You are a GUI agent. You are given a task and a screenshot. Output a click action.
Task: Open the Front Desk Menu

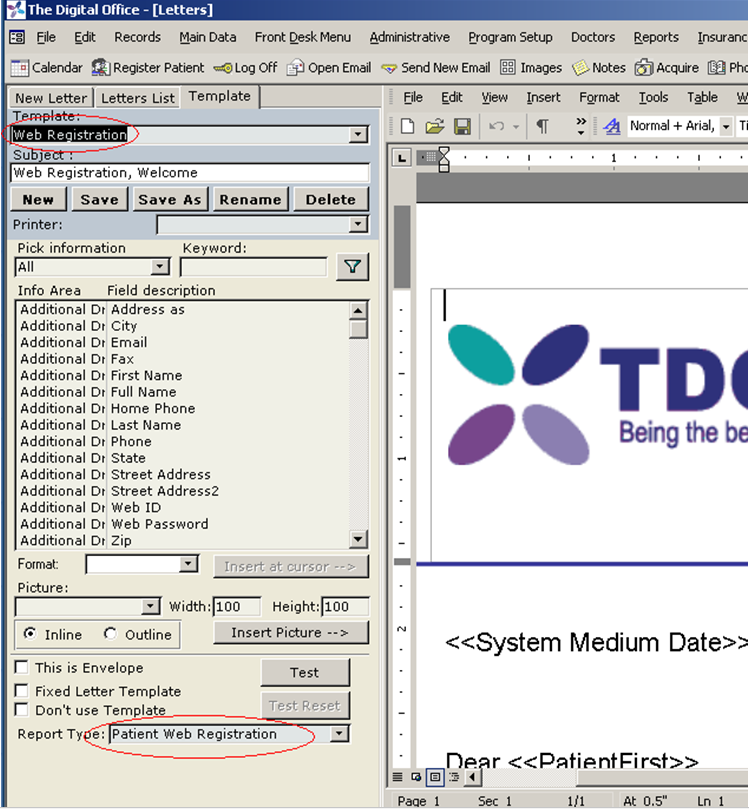tap(302, 37)
